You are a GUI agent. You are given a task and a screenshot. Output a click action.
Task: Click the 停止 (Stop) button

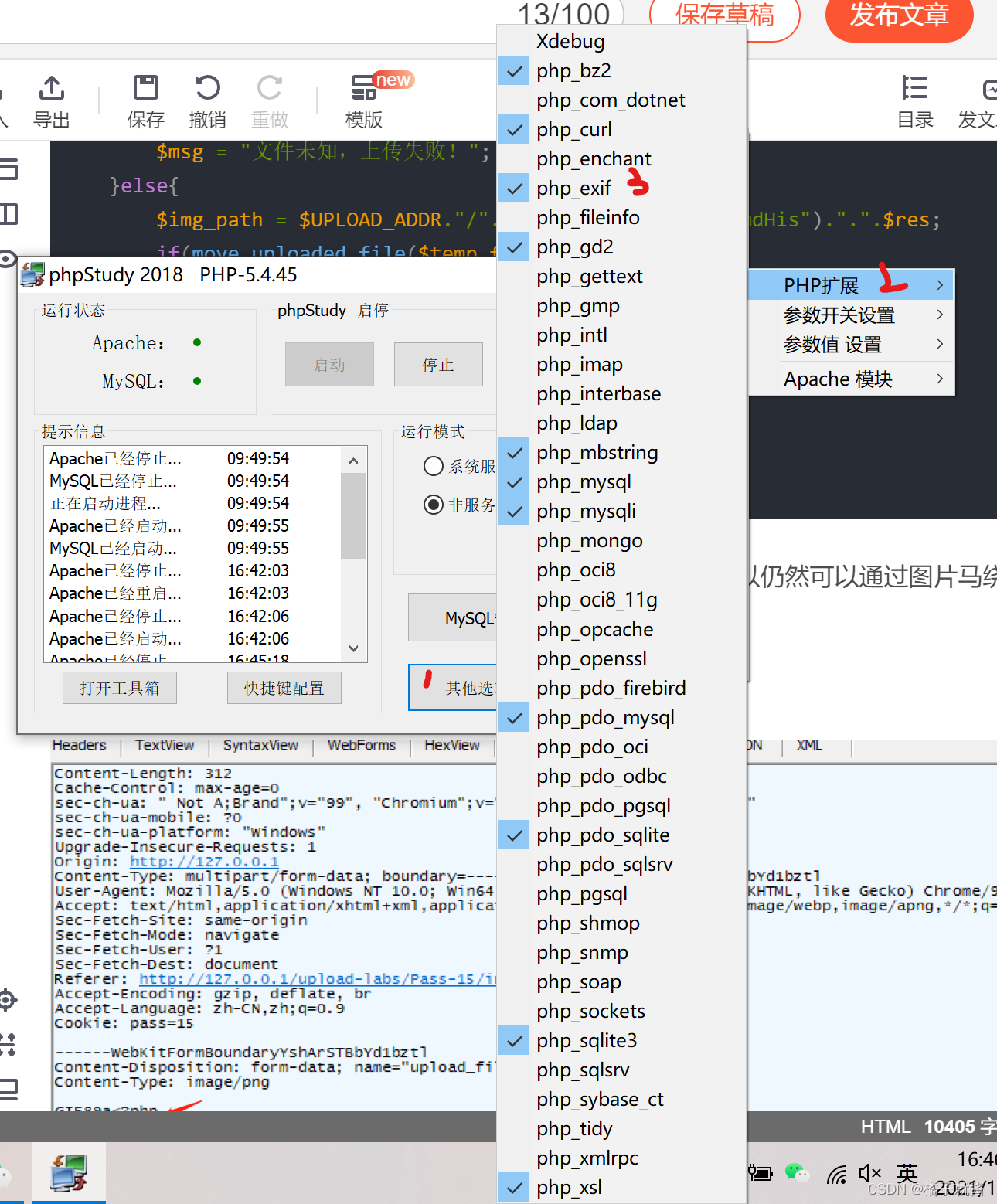pyautogui.click(x=438, y=365)
